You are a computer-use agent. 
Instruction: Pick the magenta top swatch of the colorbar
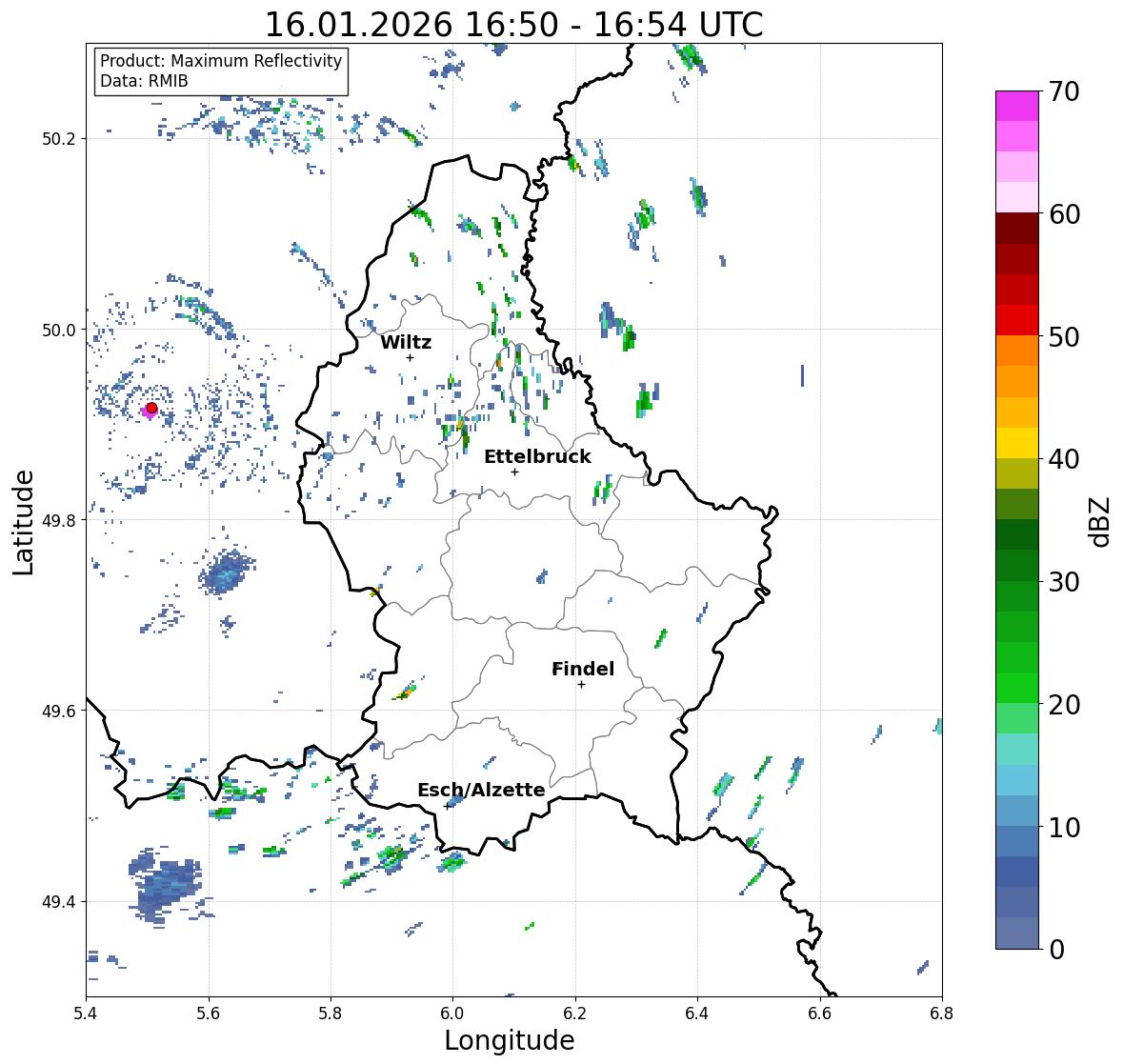click(x=1017, y=106)
